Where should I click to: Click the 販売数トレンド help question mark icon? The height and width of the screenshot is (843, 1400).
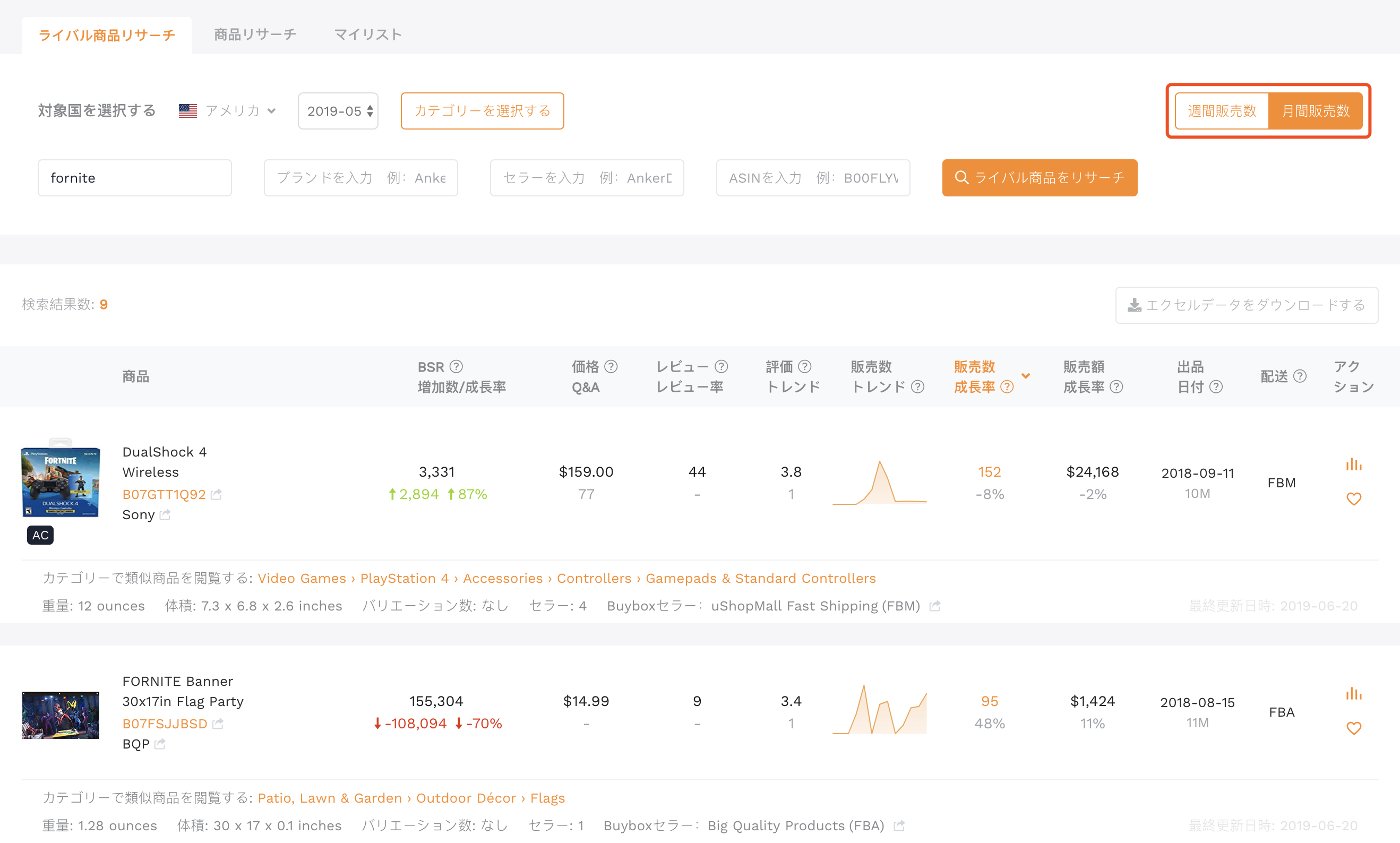(x=917, y=387)
